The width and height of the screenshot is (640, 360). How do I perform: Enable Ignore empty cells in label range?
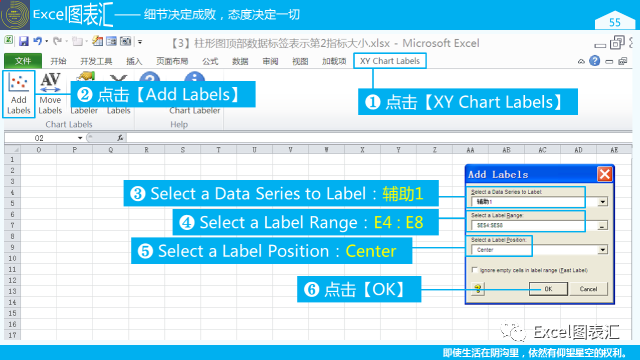tap(474, 270)
